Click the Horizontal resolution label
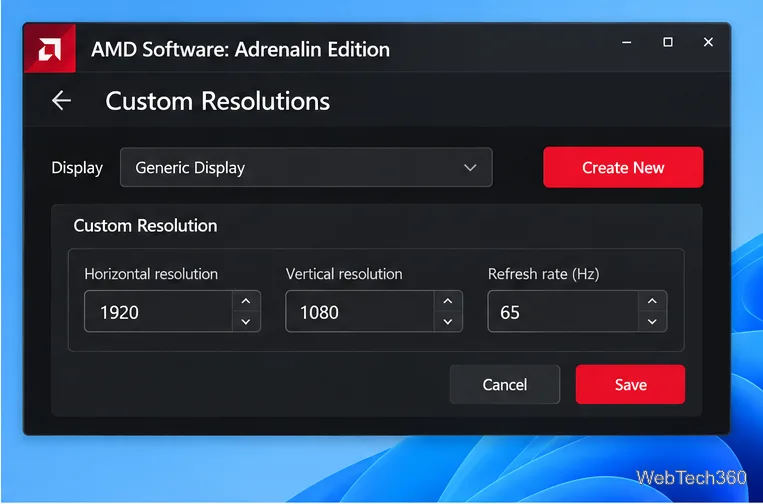763x504 pixels. point(151,274)
